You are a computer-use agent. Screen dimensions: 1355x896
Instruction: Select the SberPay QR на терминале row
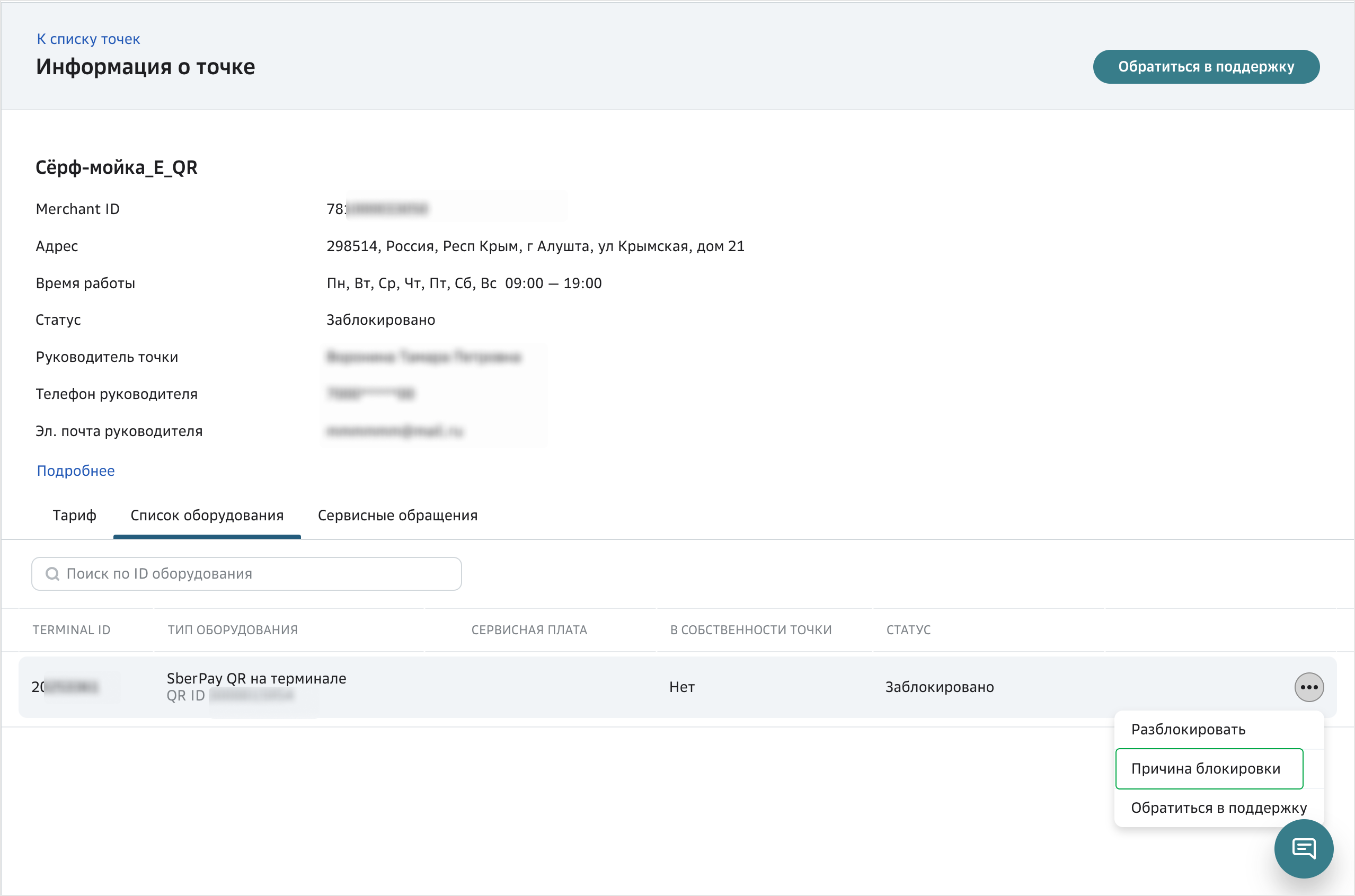(256, 679)
